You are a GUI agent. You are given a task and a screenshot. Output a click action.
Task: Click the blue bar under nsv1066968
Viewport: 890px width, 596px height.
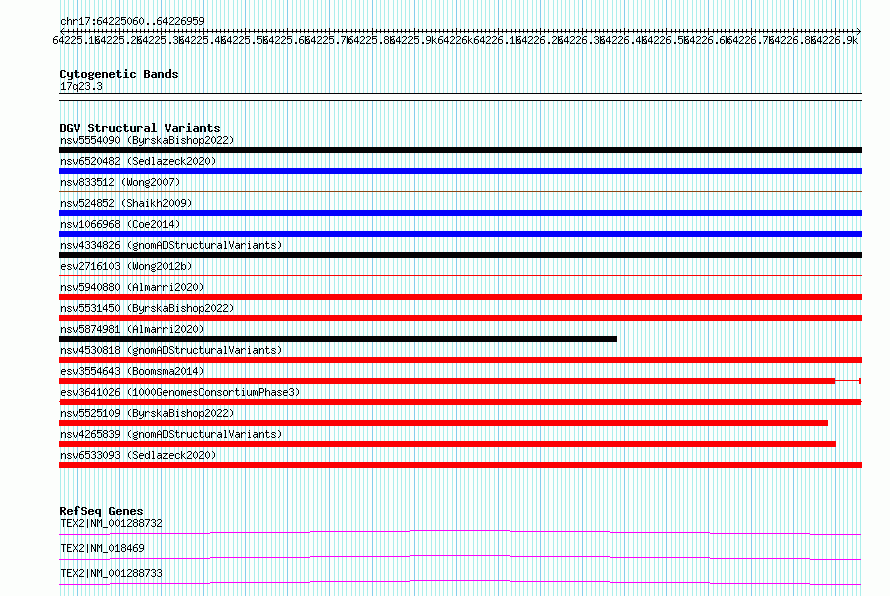click(460, 234)
